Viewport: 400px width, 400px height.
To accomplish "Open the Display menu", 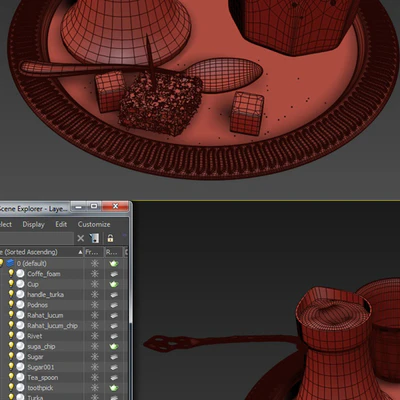I will (33, 224).
